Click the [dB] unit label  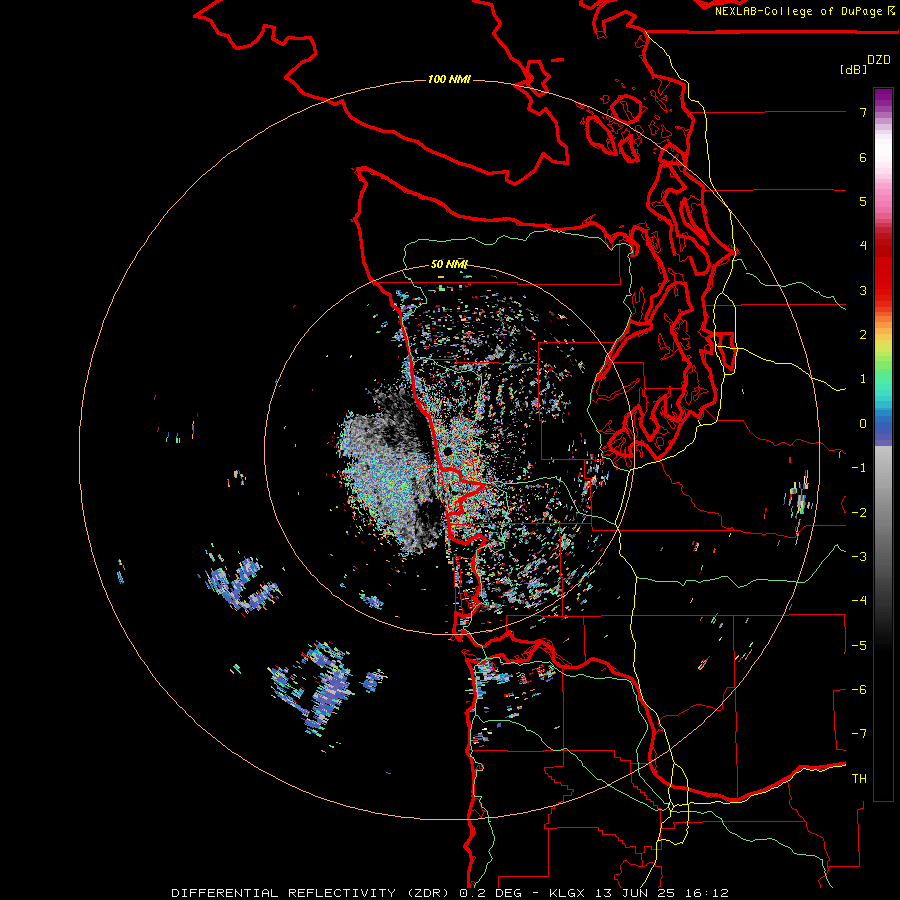coord(853,69)
